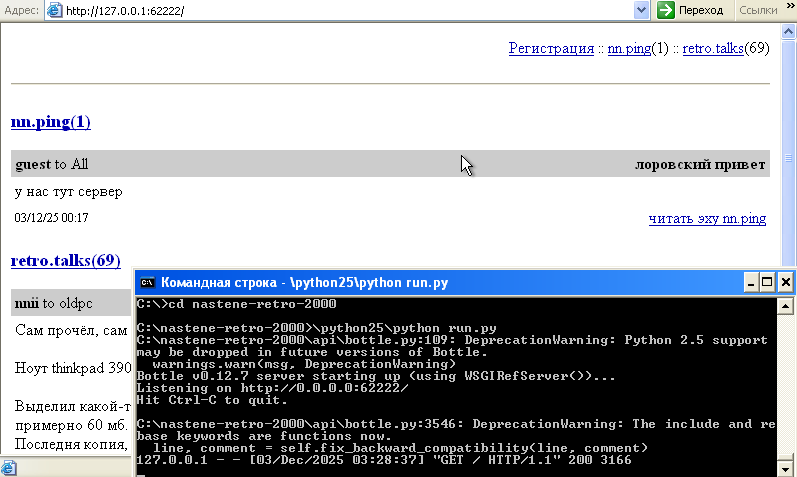This screenshot has height=477, width=797.
Task: Click console scrollbar up arrow
Action: tap(786, 304)
